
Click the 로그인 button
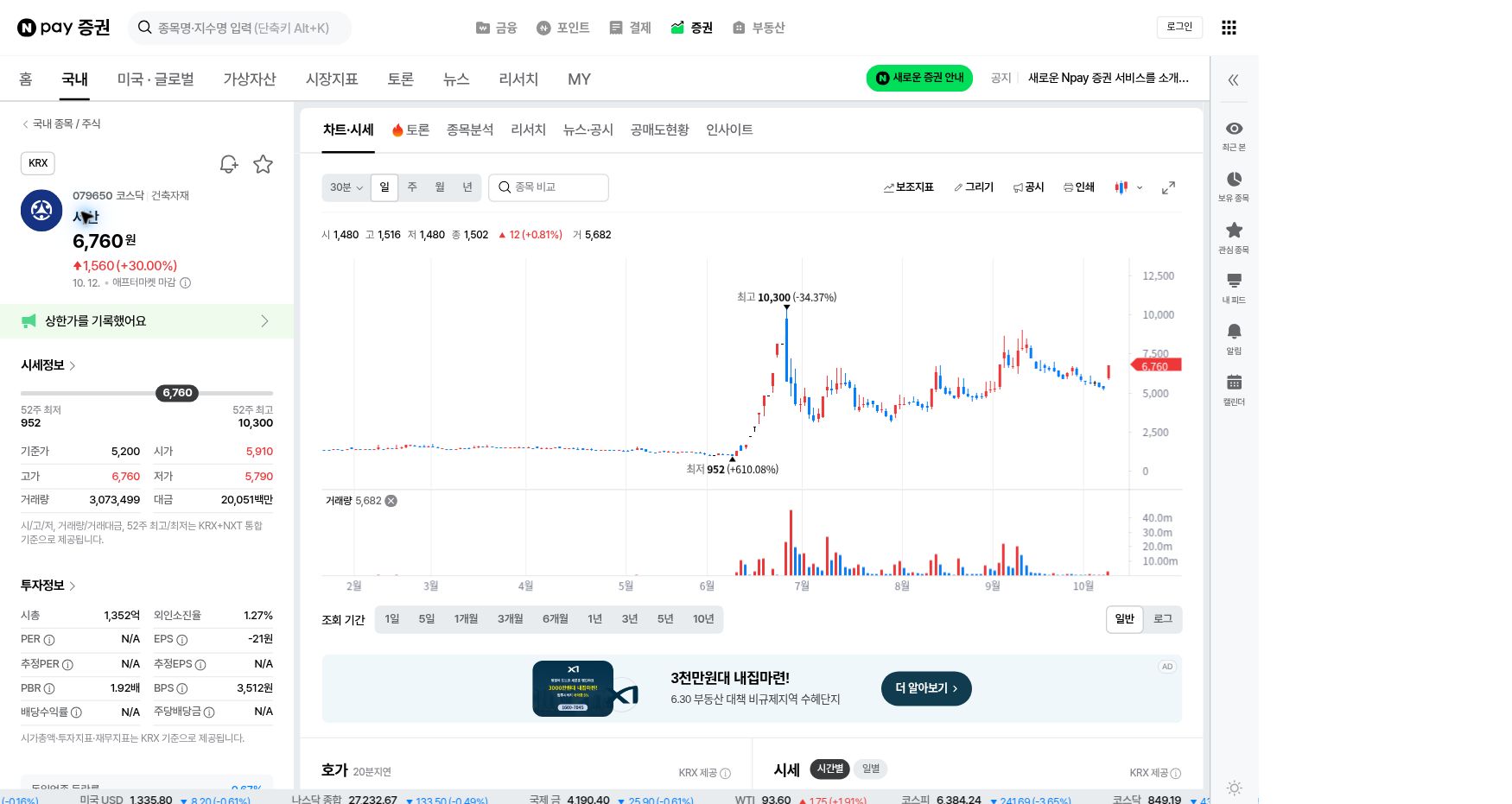pyautogui.click(x=1179, y=28)
